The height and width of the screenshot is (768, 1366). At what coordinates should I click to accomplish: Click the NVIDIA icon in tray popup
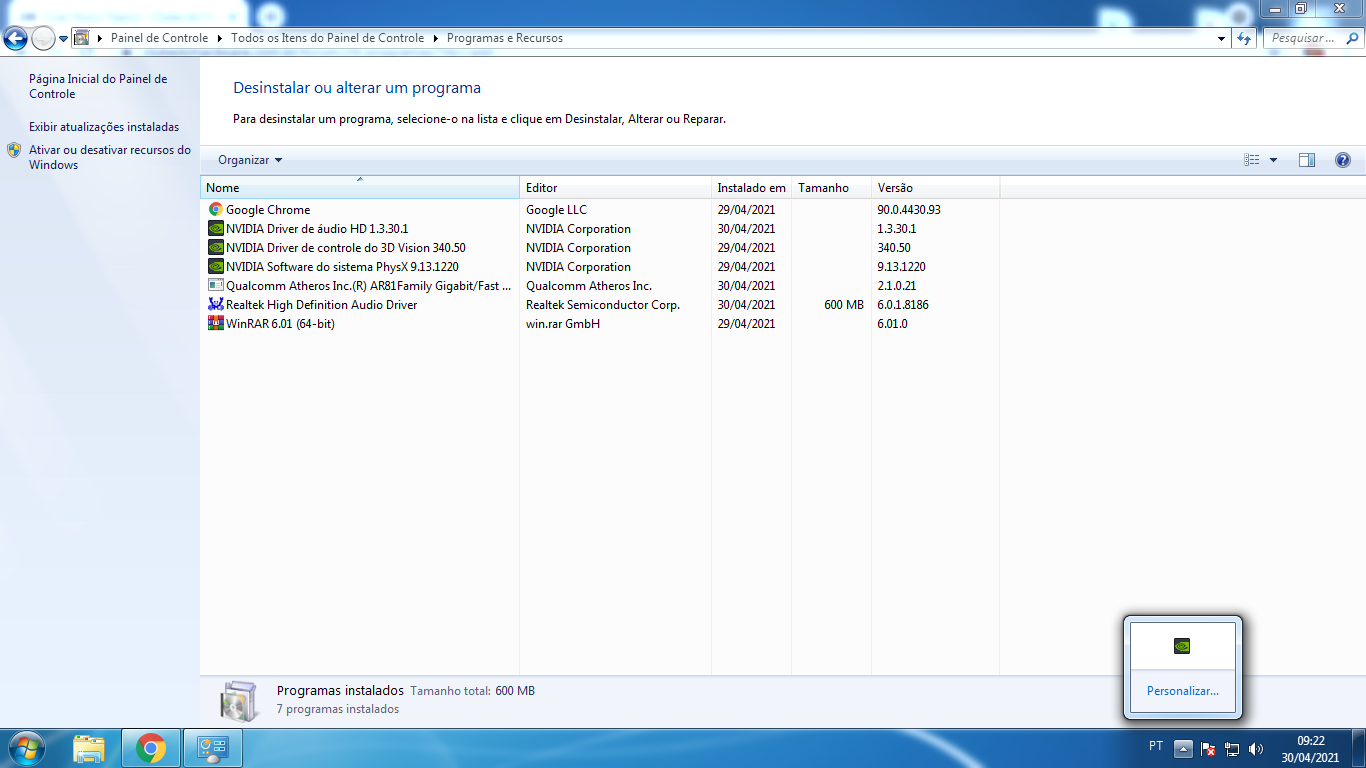tap(1182, 646)
